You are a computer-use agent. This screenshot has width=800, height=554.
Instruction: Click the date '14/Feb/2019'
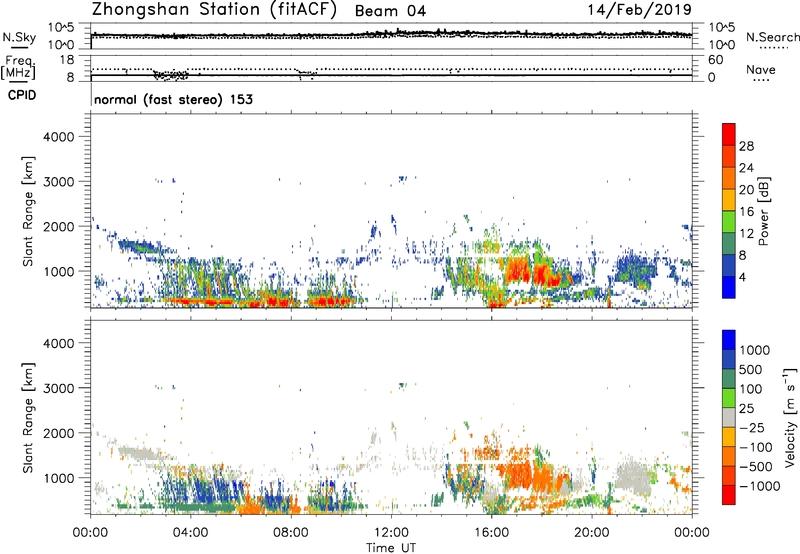pos(639,10)
